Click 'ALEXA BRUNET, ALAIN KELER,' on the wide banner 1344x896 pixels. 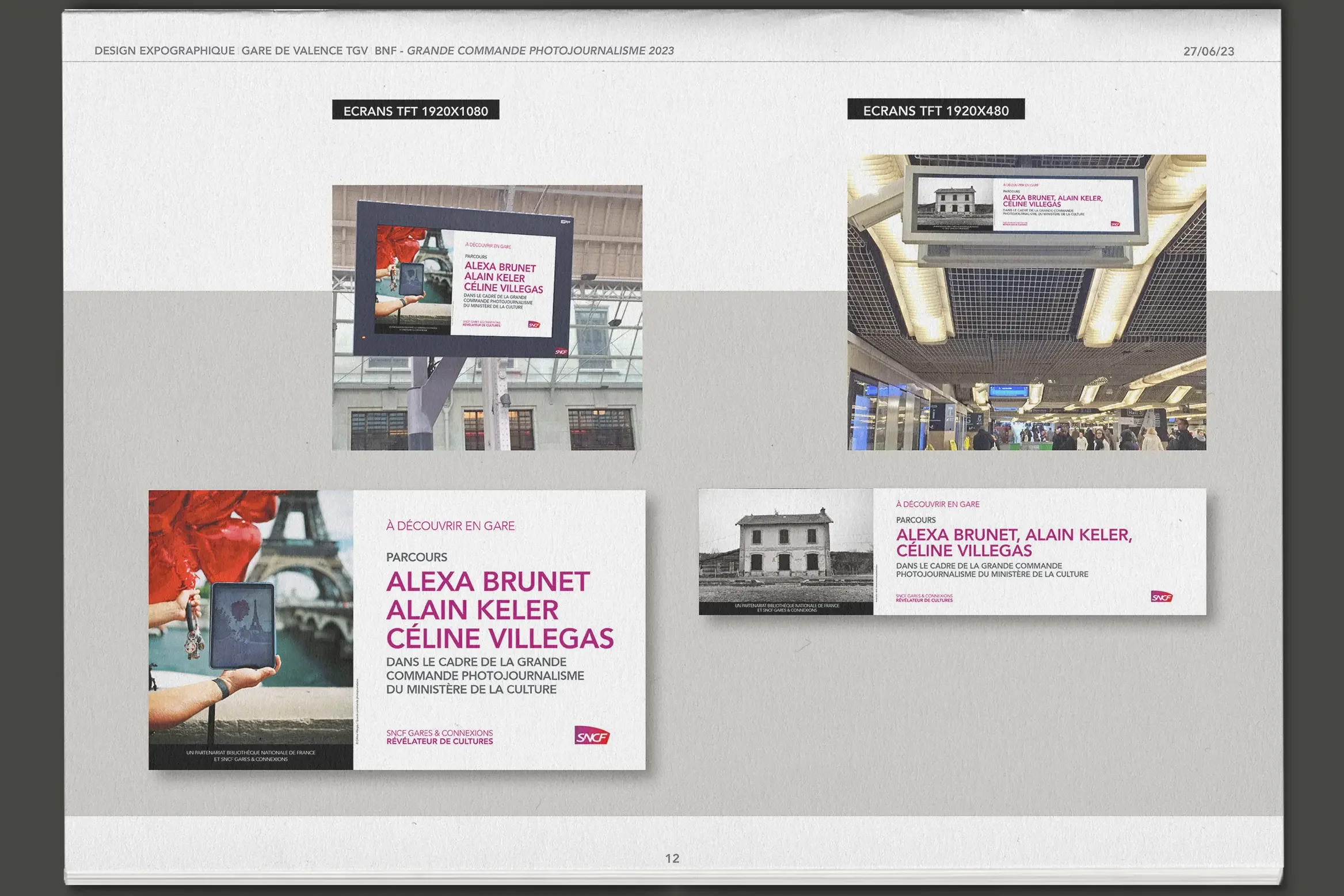(x=1014, y=535)
